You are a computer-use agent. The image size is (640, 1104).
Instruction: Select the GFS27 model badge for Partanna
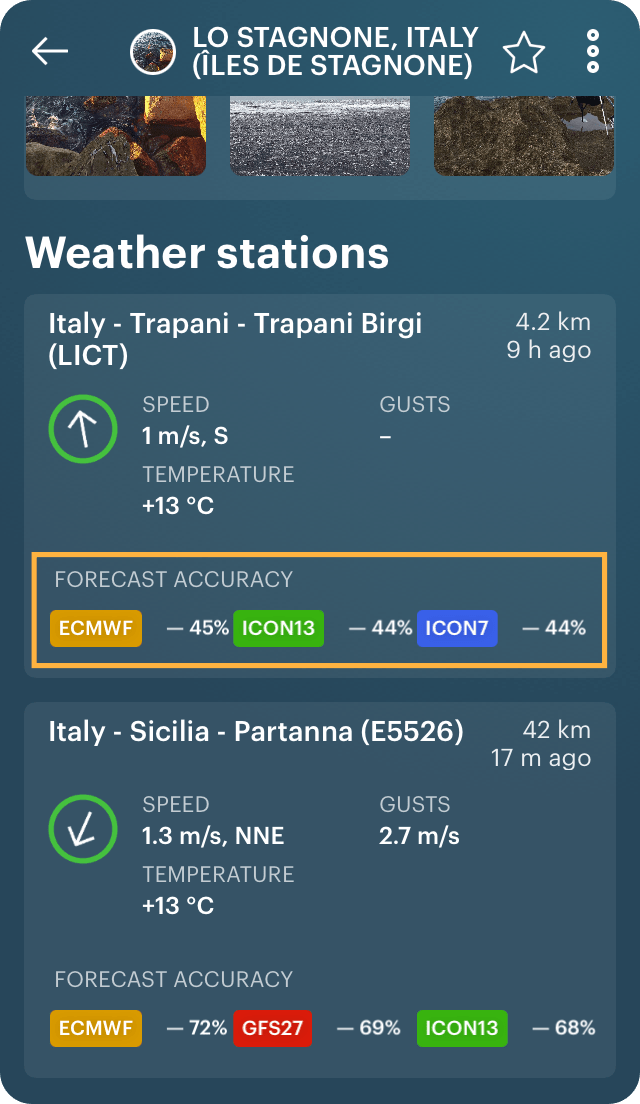(272, 1028)
